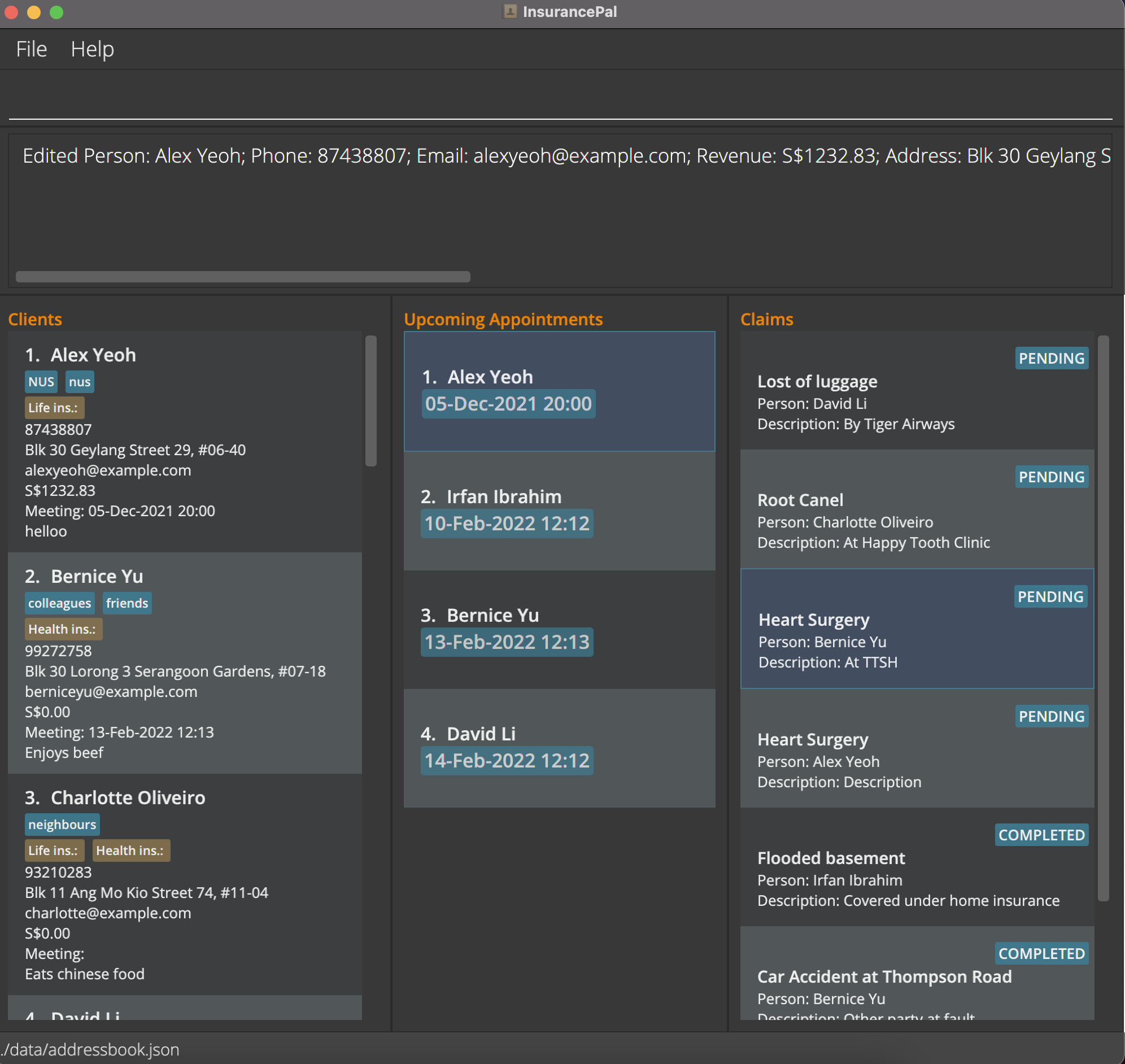Click the colleagues tag on Bernice Yu
This screenshot has height=1064, width=1125.
(59, 604)
